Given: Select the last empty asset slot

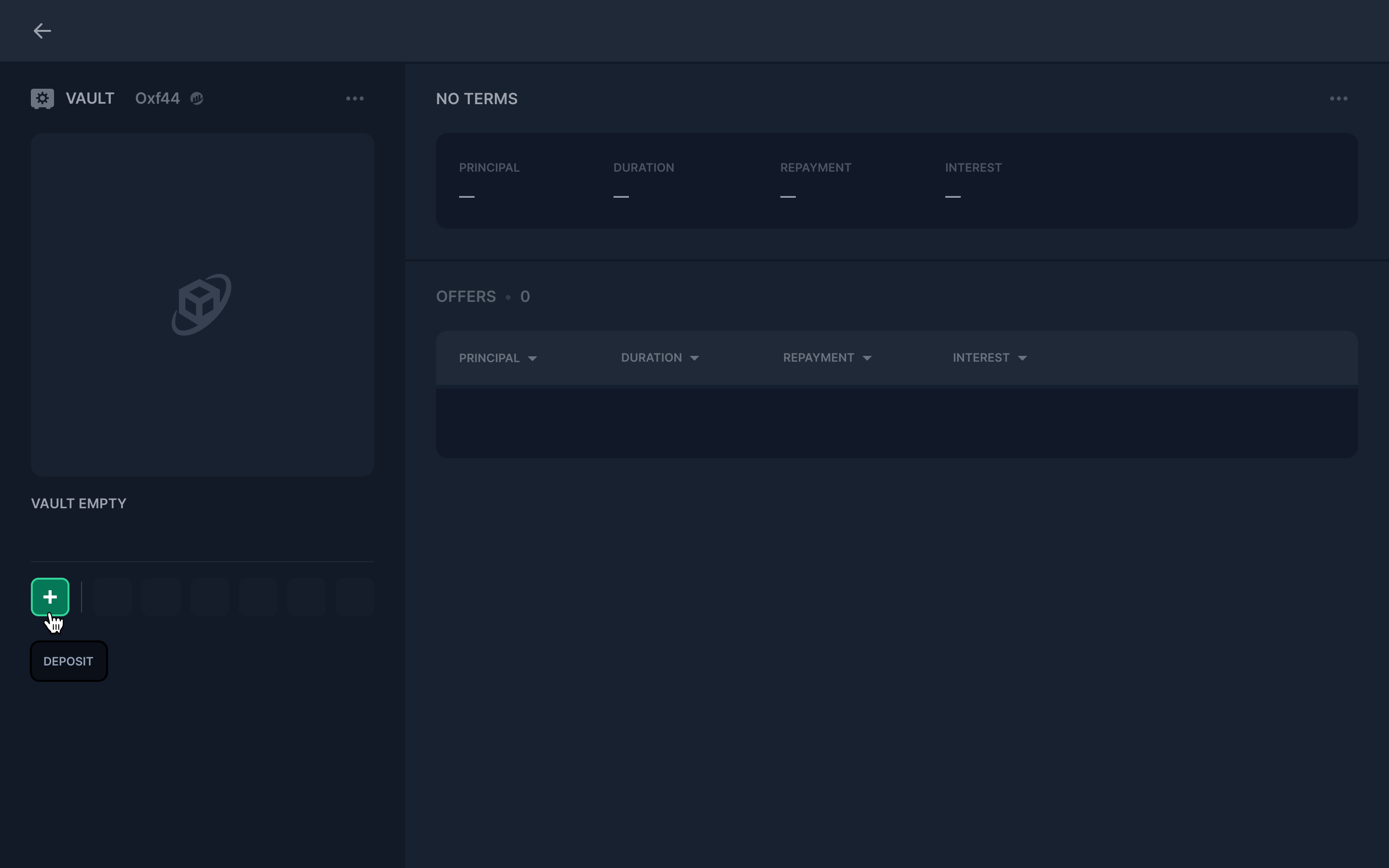Looking at the screenshot, I should point(354,597).
